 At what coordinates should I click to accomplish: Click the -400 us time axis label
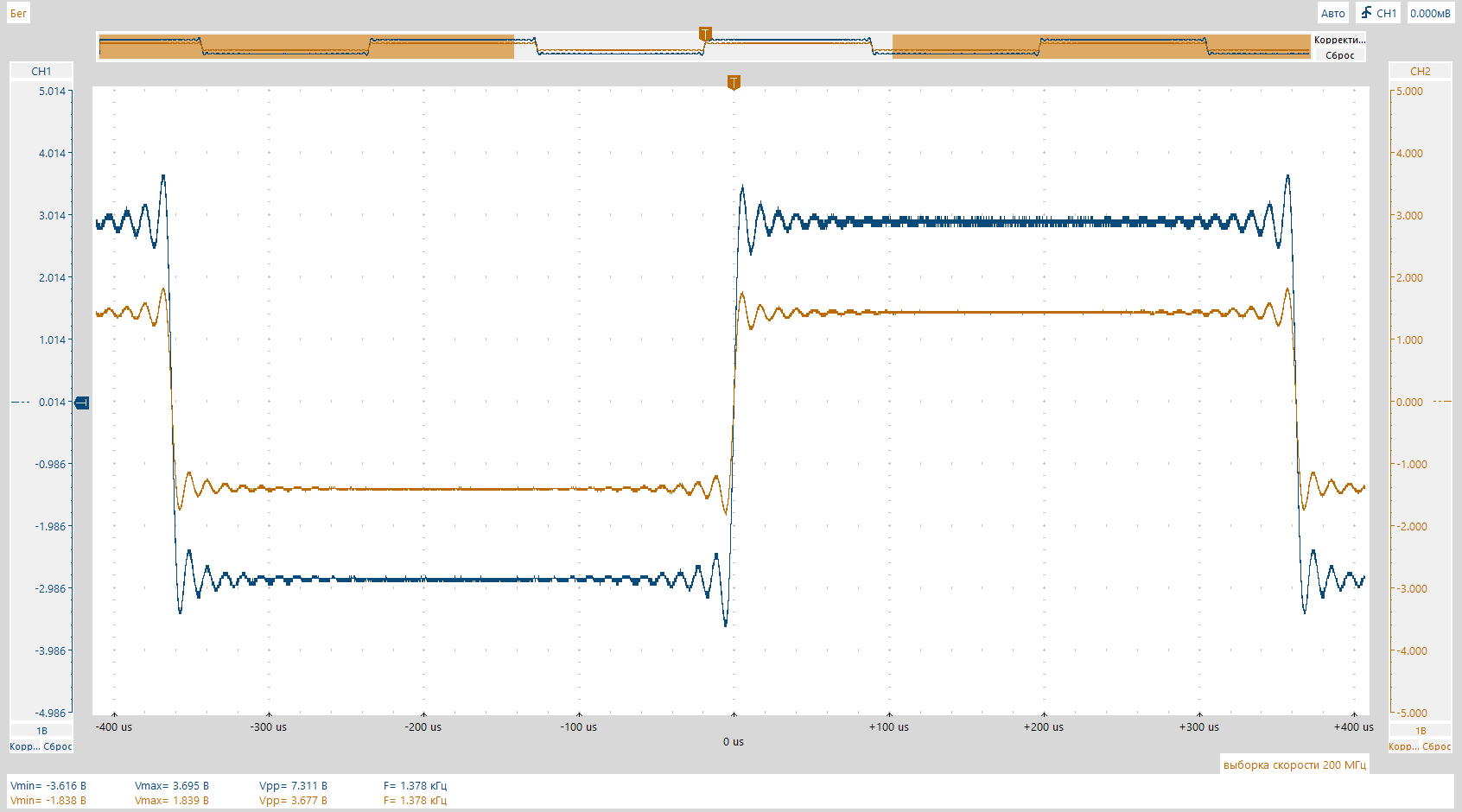114,726
